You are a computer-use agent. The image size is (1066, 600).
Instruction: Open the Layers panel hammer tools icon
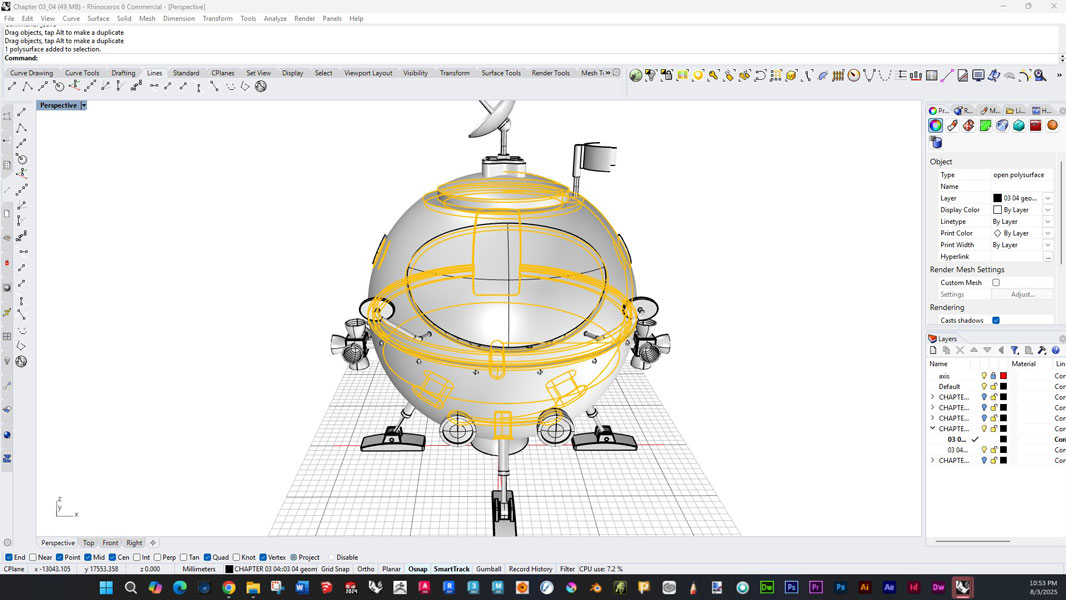tap(1041, 351)
